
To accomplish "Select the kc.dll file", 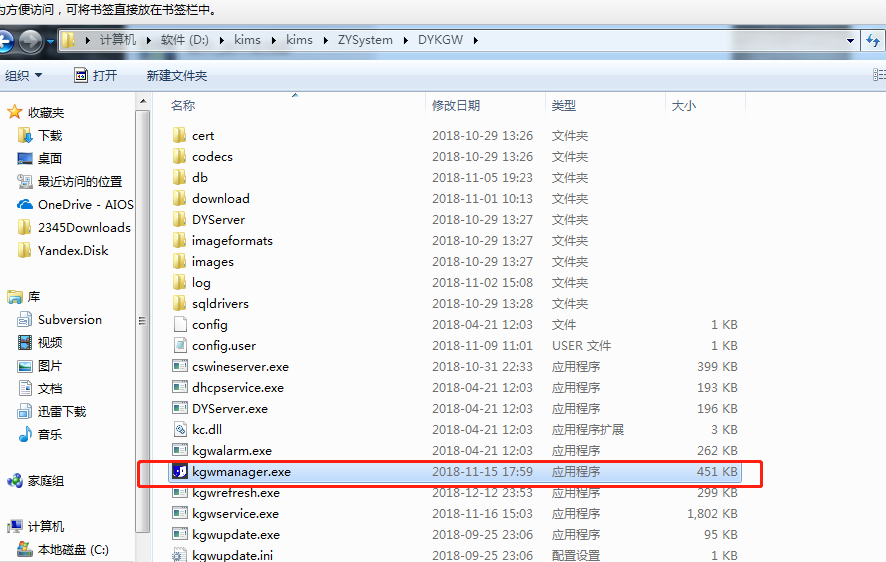I will click(207, 429).
